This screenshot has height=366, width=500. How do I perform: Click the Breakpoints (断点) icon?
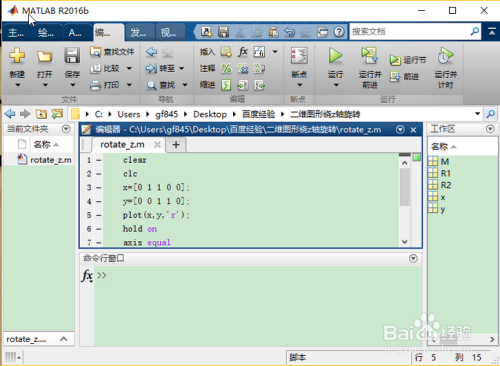click(299, 56)
